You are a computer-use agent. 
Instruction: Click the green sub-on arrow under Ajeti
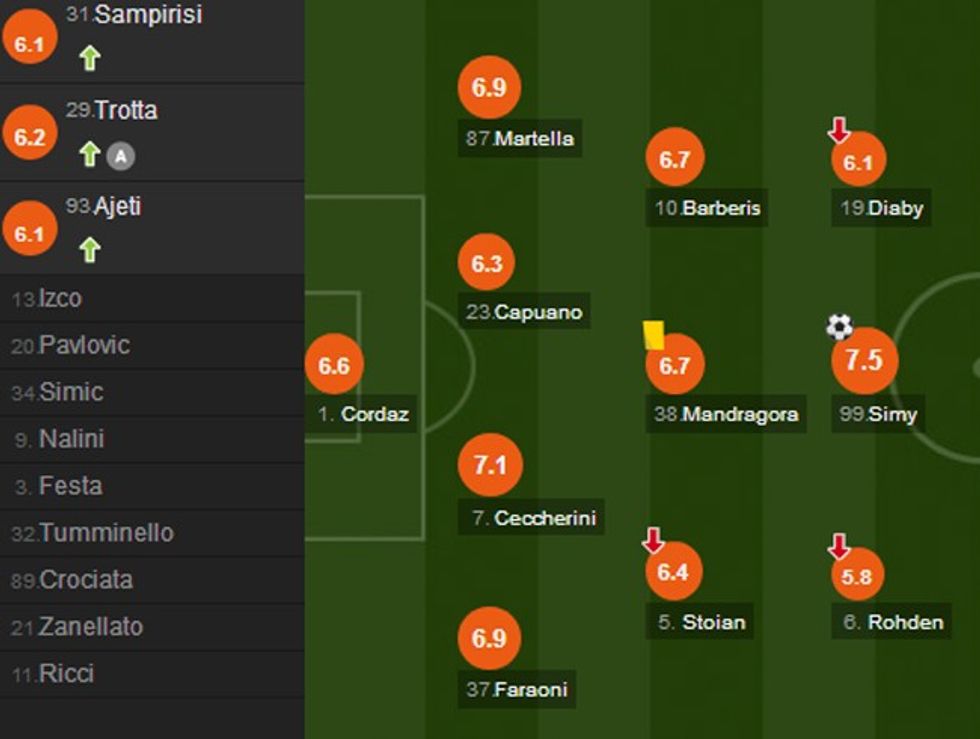click(x=90, y=249)
